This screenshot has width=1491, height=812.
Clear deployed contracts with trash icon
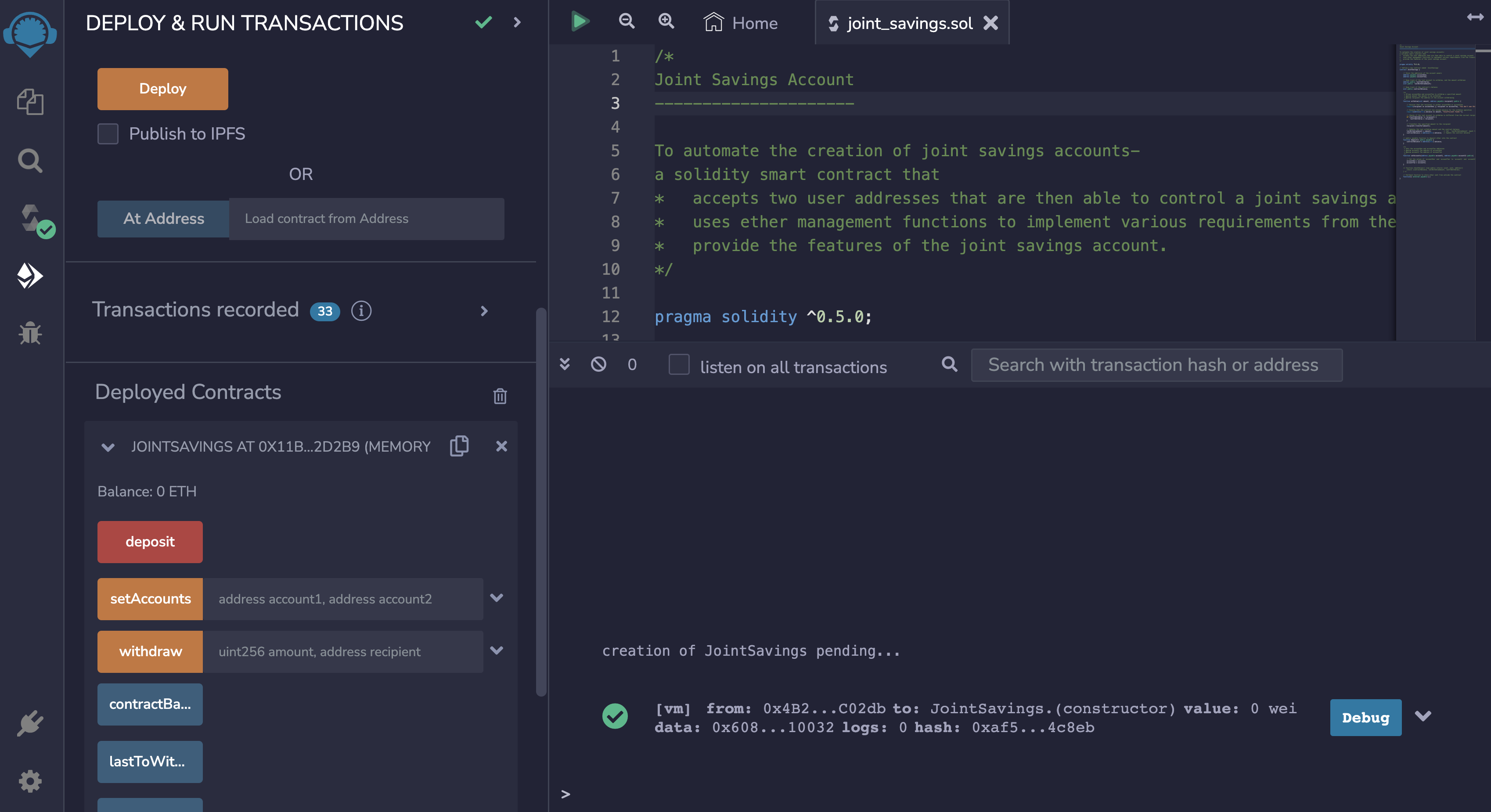pos(500,396)
